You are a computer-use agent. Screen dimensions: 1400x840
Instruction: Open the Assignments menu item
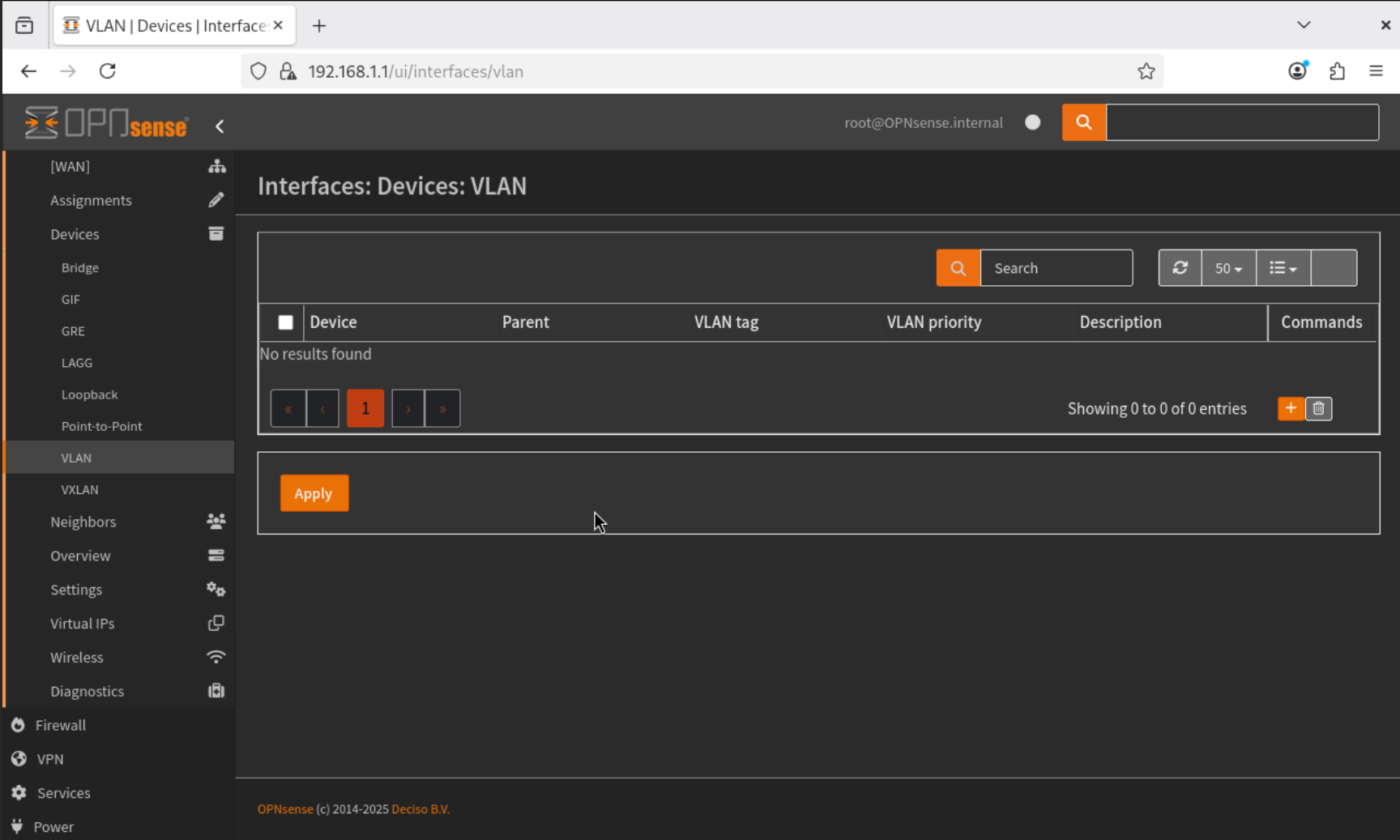tap(91, 201)
